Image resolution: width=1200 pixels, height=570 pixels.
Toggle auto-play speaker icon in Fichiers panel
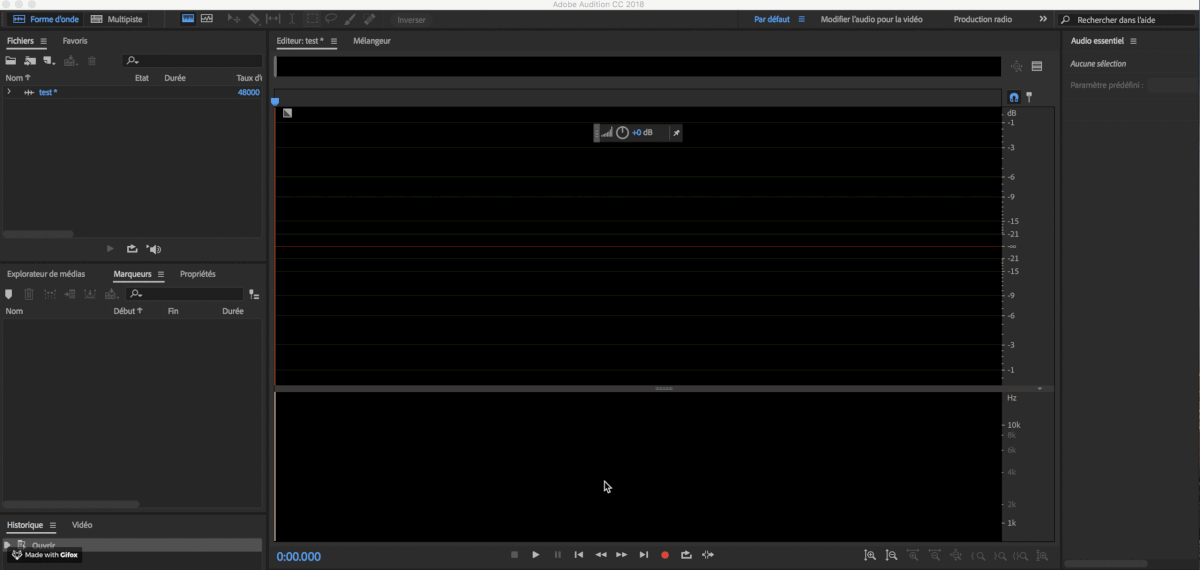tap(153, 249)
